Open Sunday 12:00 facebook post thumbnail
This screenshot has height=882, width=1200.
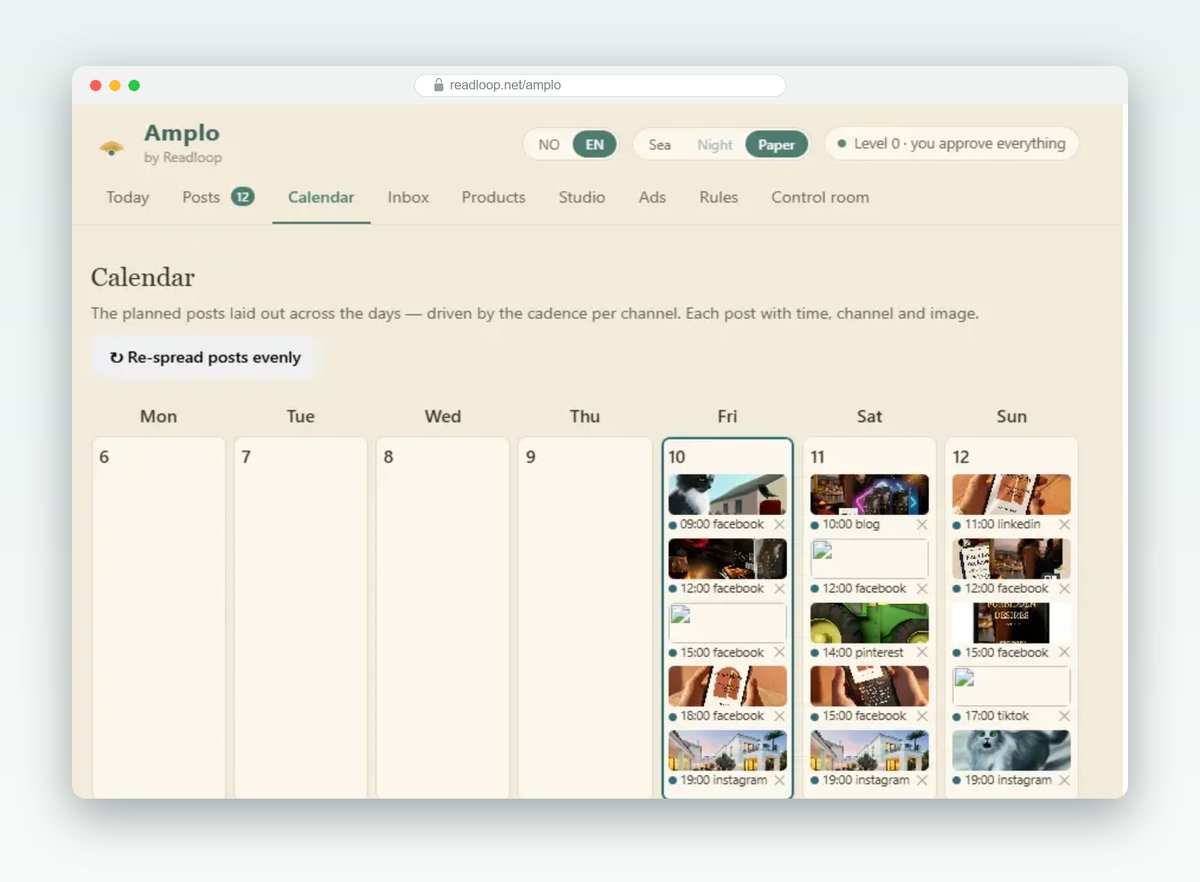point(1011,558)
